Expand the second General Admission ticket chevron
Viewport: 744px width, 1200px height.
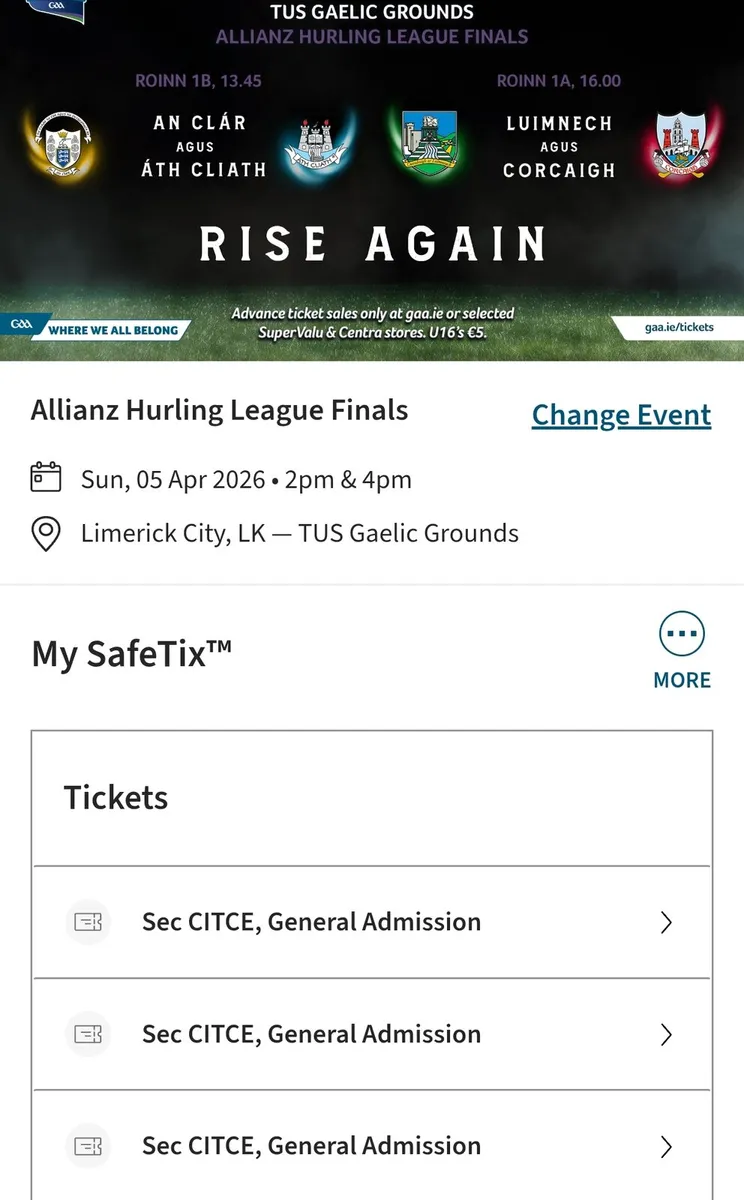[x=666, y=1034]
